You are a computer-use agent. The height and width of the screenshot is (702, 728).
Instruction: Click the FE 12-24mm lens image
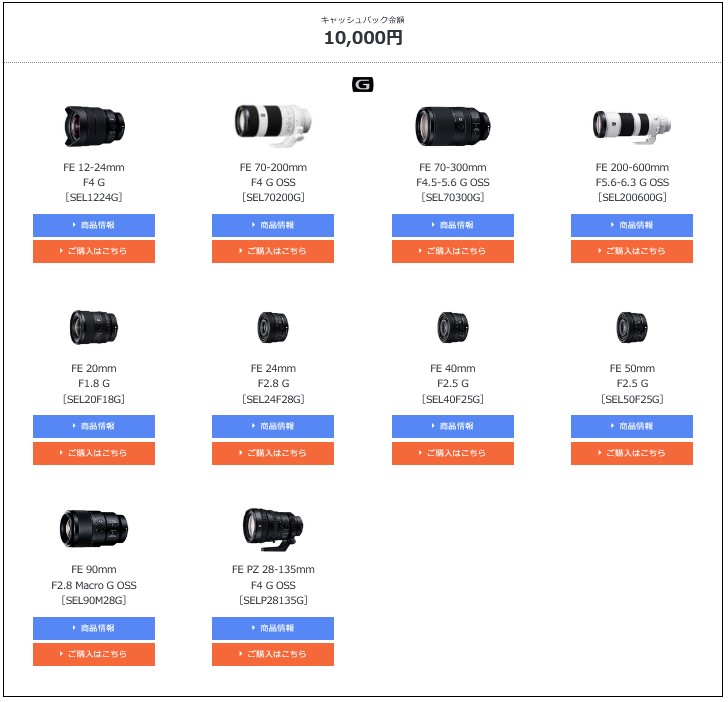point(94,126)
